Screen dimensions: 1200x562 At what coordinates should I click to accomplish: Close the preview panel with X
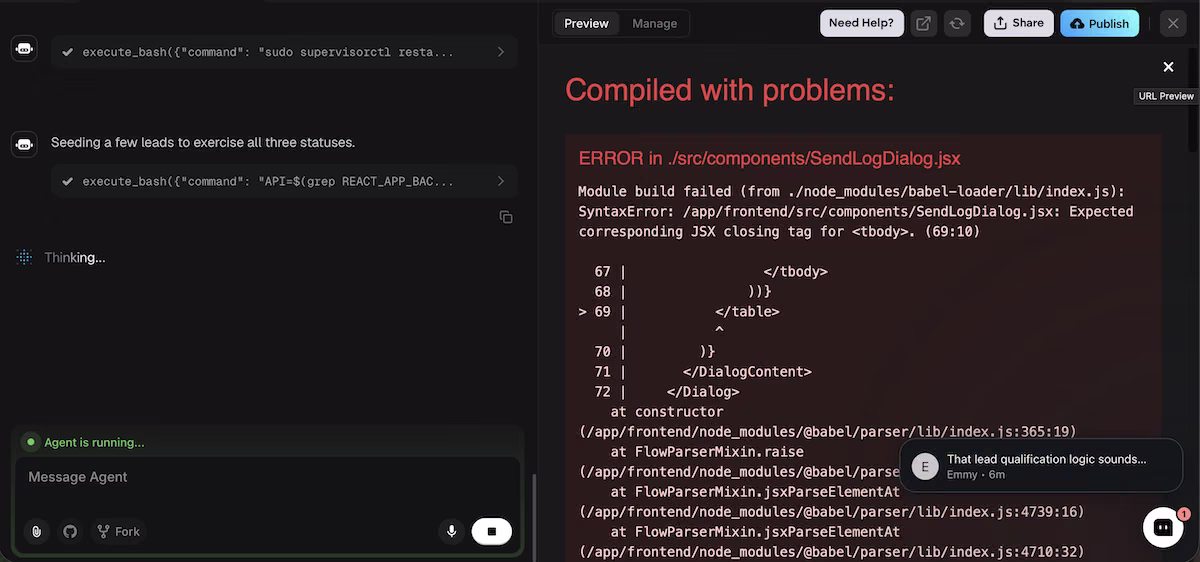[x=1172, y=23]
